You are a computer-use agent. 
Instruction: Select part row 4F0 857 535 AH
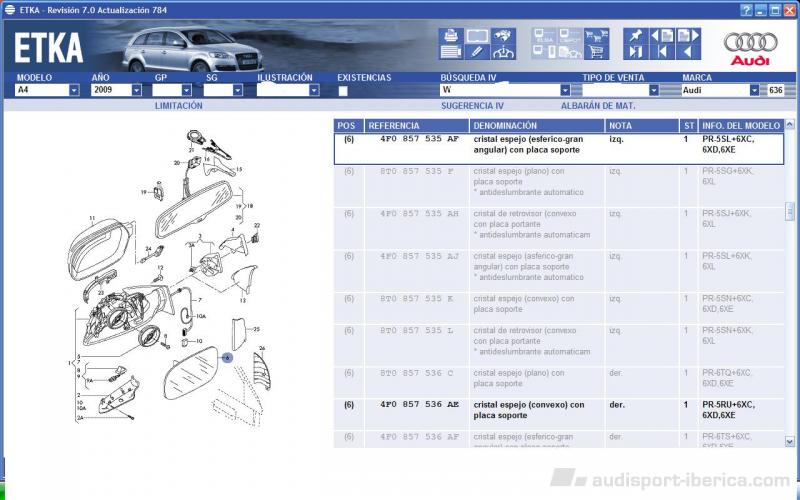point(559,229)
